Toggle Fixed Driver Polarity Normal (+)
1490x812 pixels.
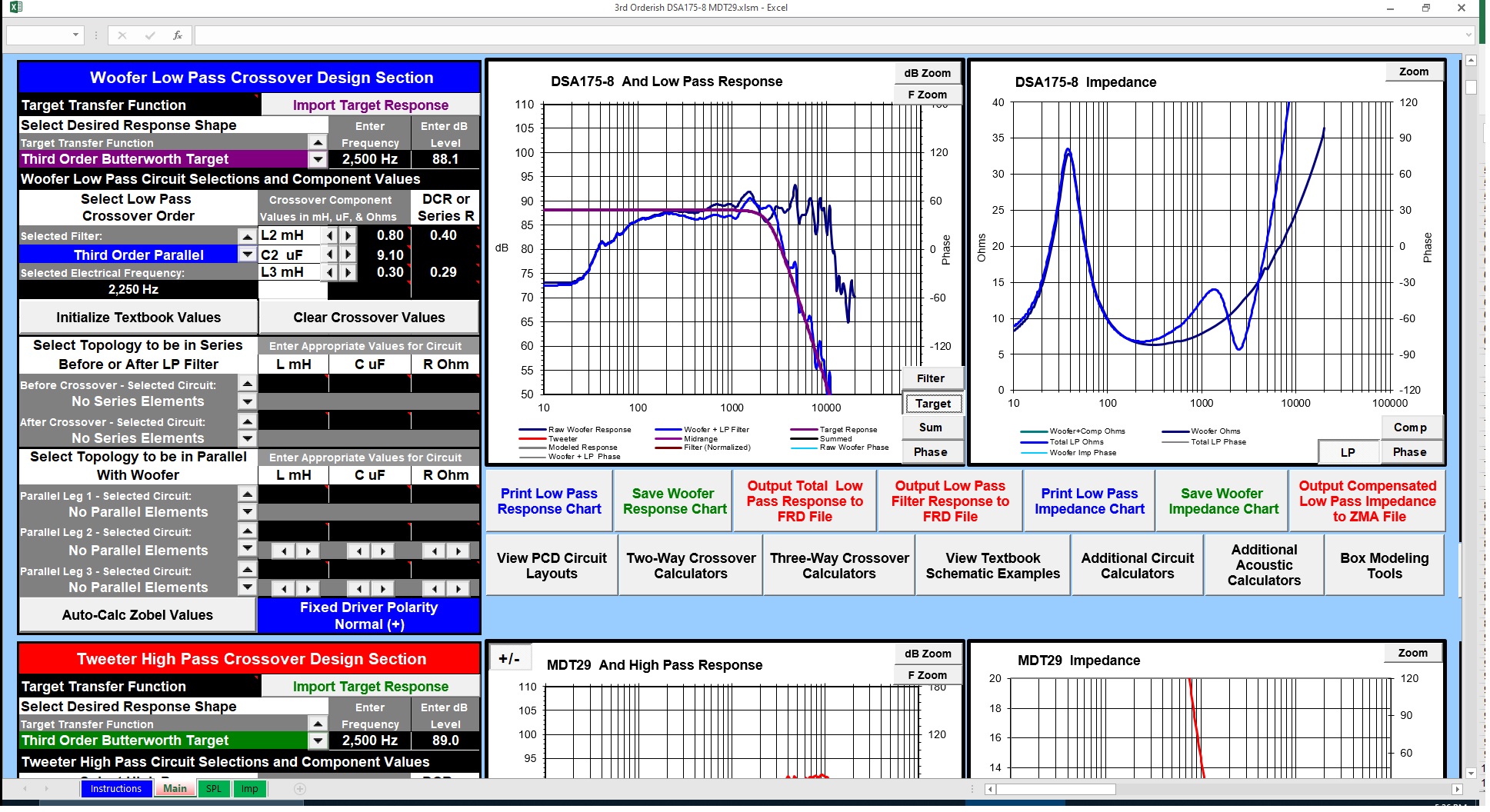pos(368,615)
